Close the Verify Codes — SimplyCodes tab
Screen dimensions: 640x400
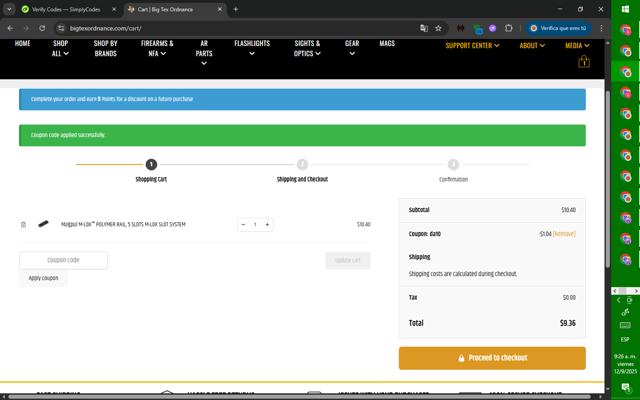114,9
